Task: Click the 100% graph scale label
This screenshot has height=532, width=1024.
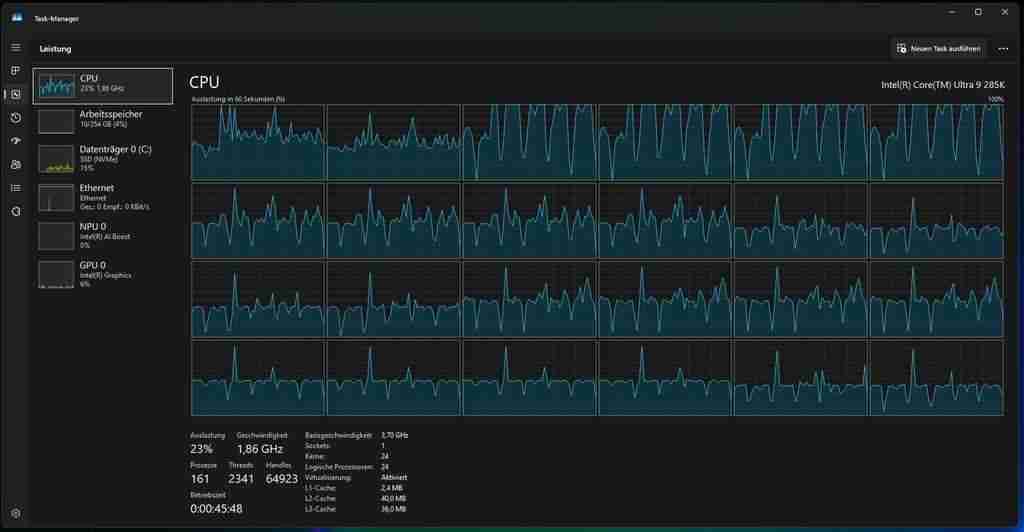Action: pyautogui.click(x=995, y=99)
